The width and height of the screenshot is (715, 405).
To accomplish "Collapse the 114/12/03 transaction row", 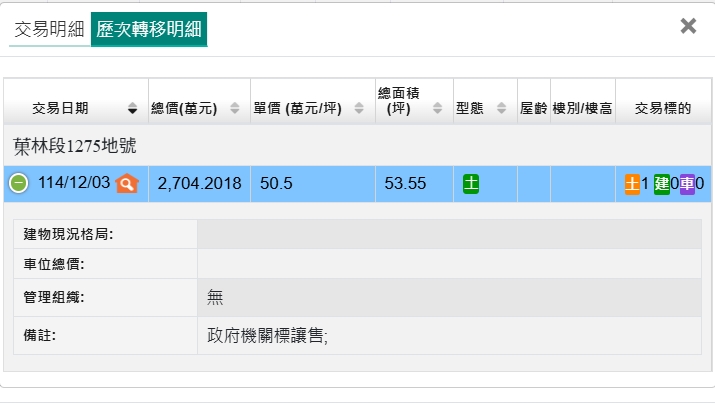I will click(x=19, y=184).
